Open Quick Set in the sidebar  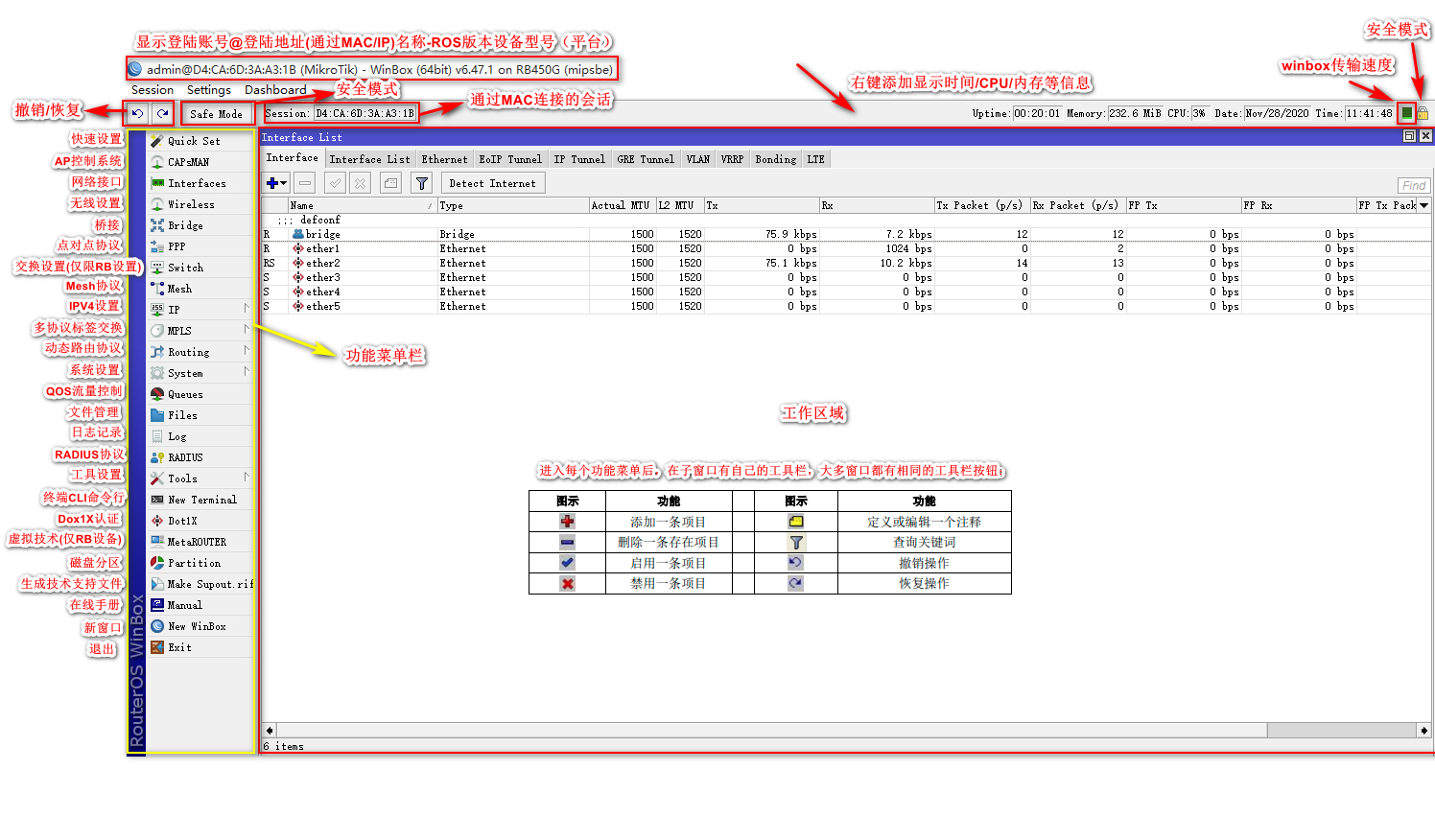200,141
